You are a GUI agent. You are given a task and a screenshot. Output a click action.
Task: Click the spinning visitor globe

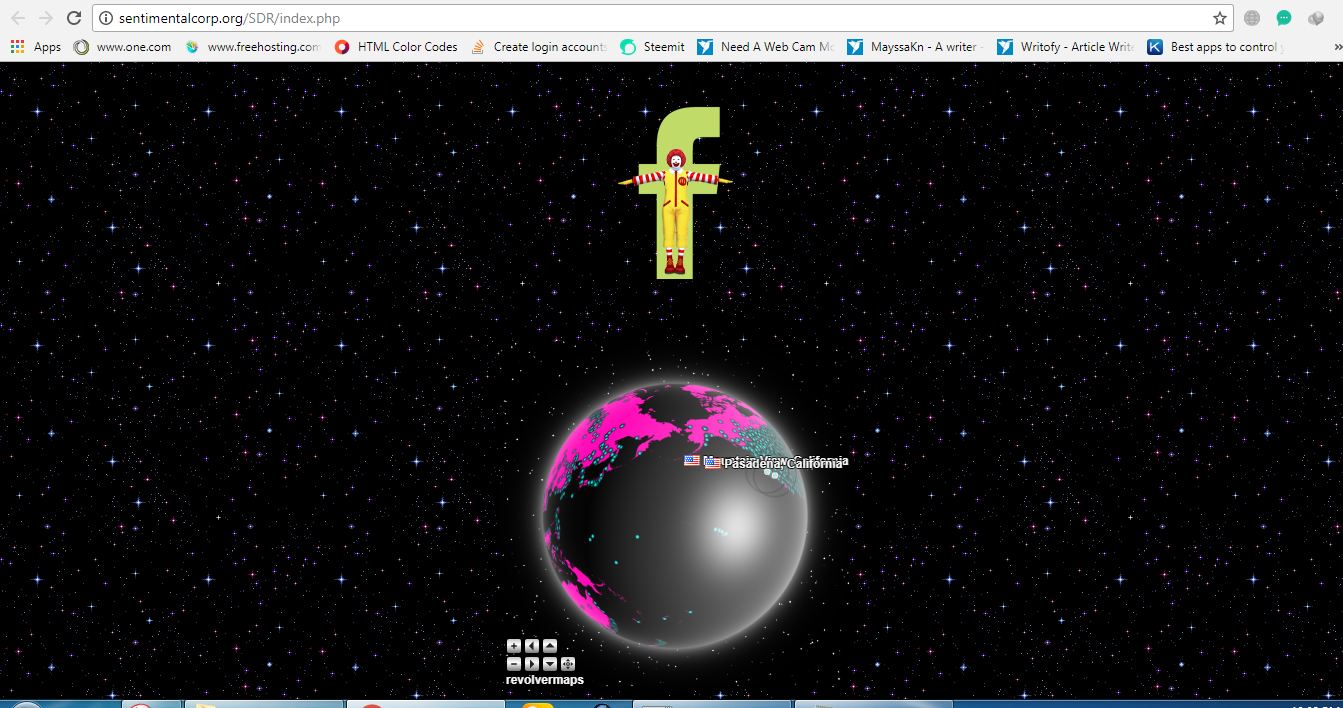pos(675,517)
